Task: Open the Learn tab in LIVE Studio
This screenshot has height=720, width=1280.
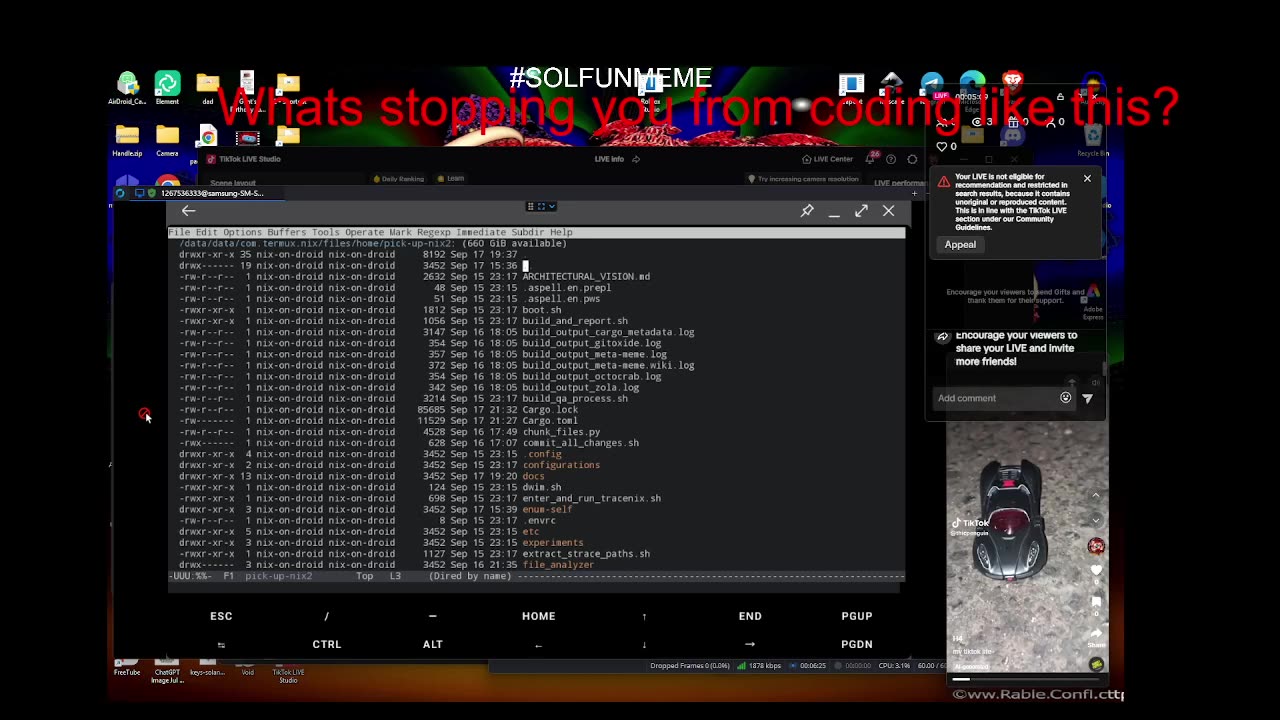Action: tap(451, 179)
